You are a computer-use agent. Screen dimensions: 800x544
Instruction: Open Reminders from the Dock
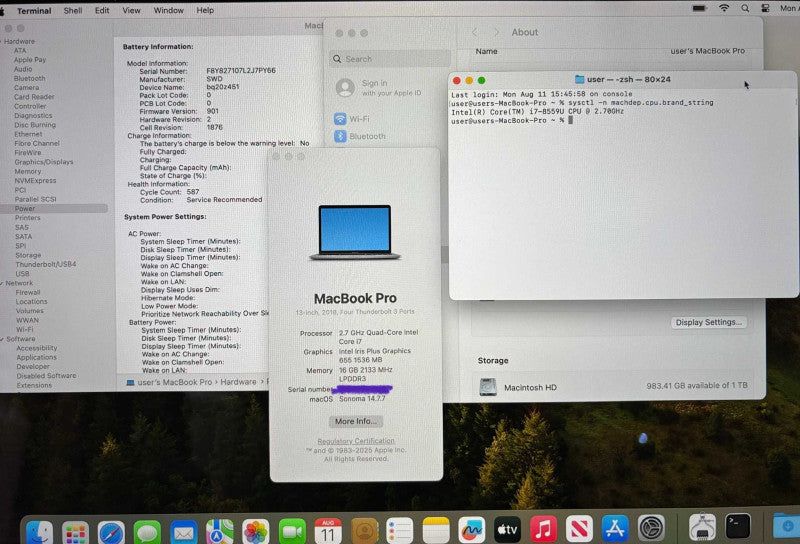click(399, 532)
